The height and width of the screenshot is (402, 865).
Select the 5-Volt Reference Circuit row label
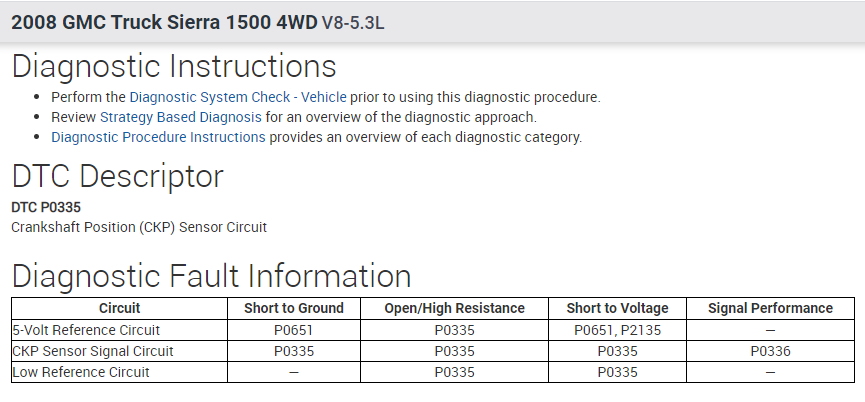[86, 330]
